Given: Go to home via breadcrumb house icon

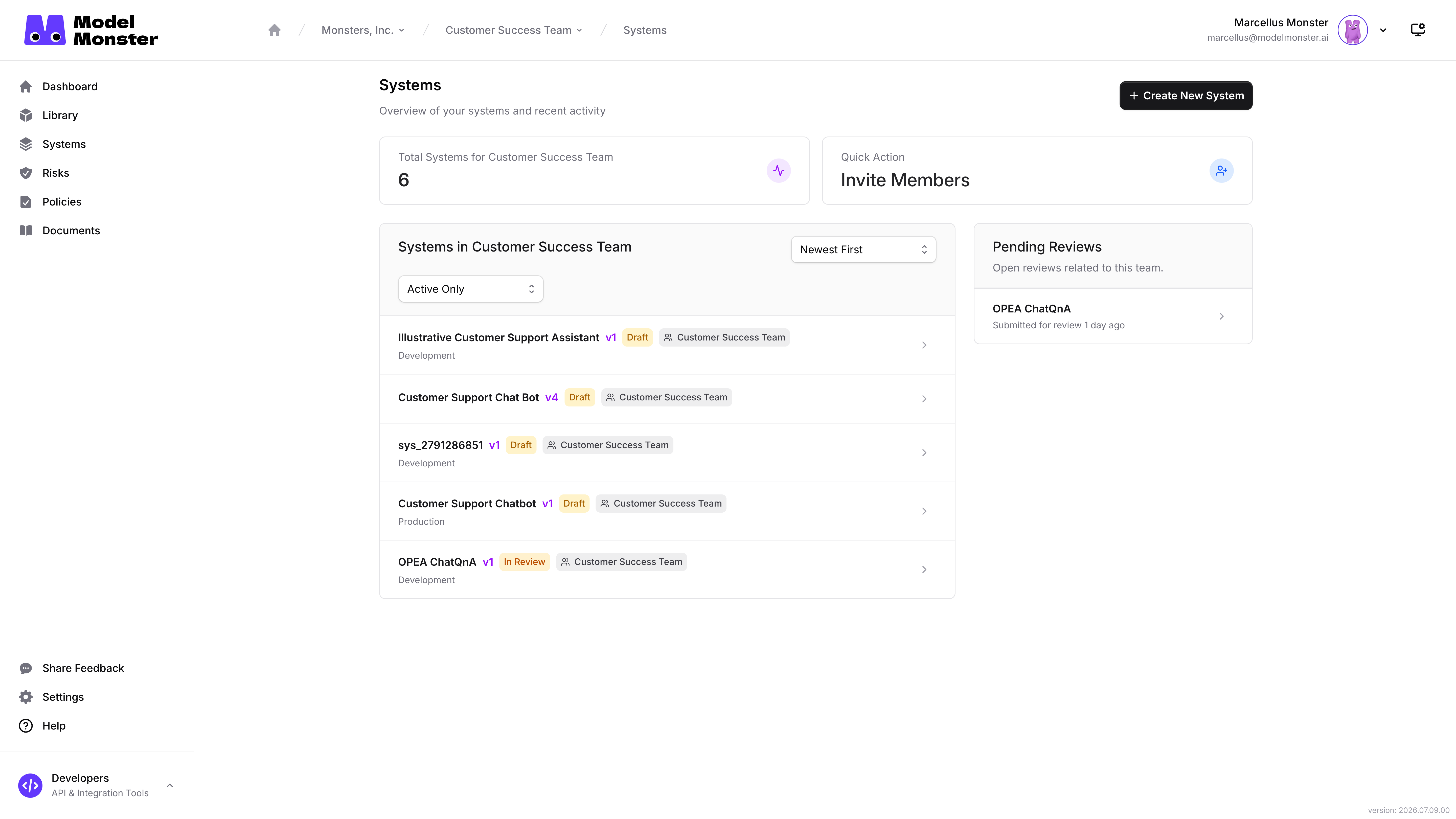Looking at the screenshot, I should coord(275,30).
